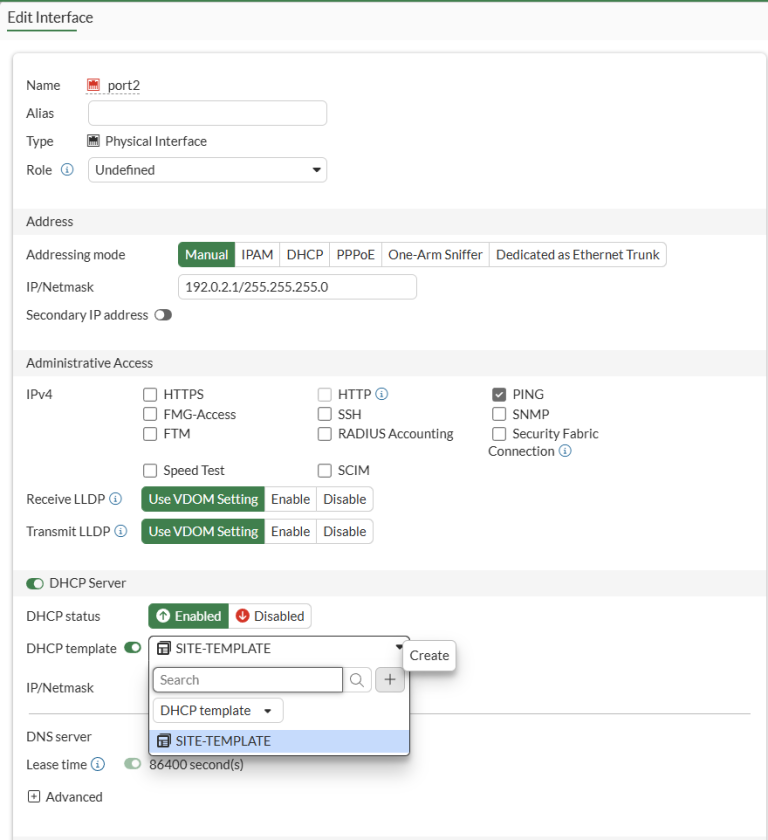Set Receive LLDP to Enable
The width and height of the screenshot is (768, 840).
pyautogui.click(x=290, y=499)
